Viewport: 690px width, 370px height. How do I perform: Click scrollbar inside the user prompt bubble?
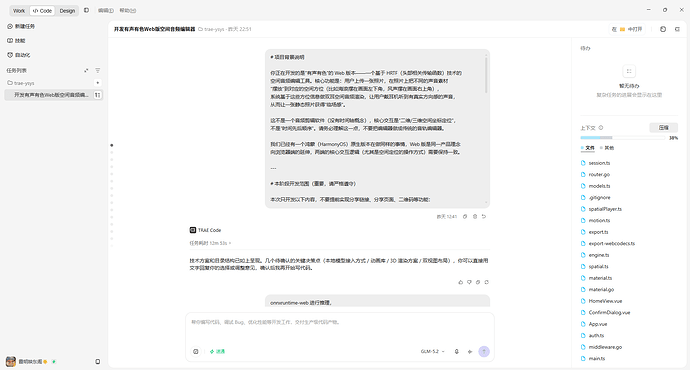coord(486,75)
